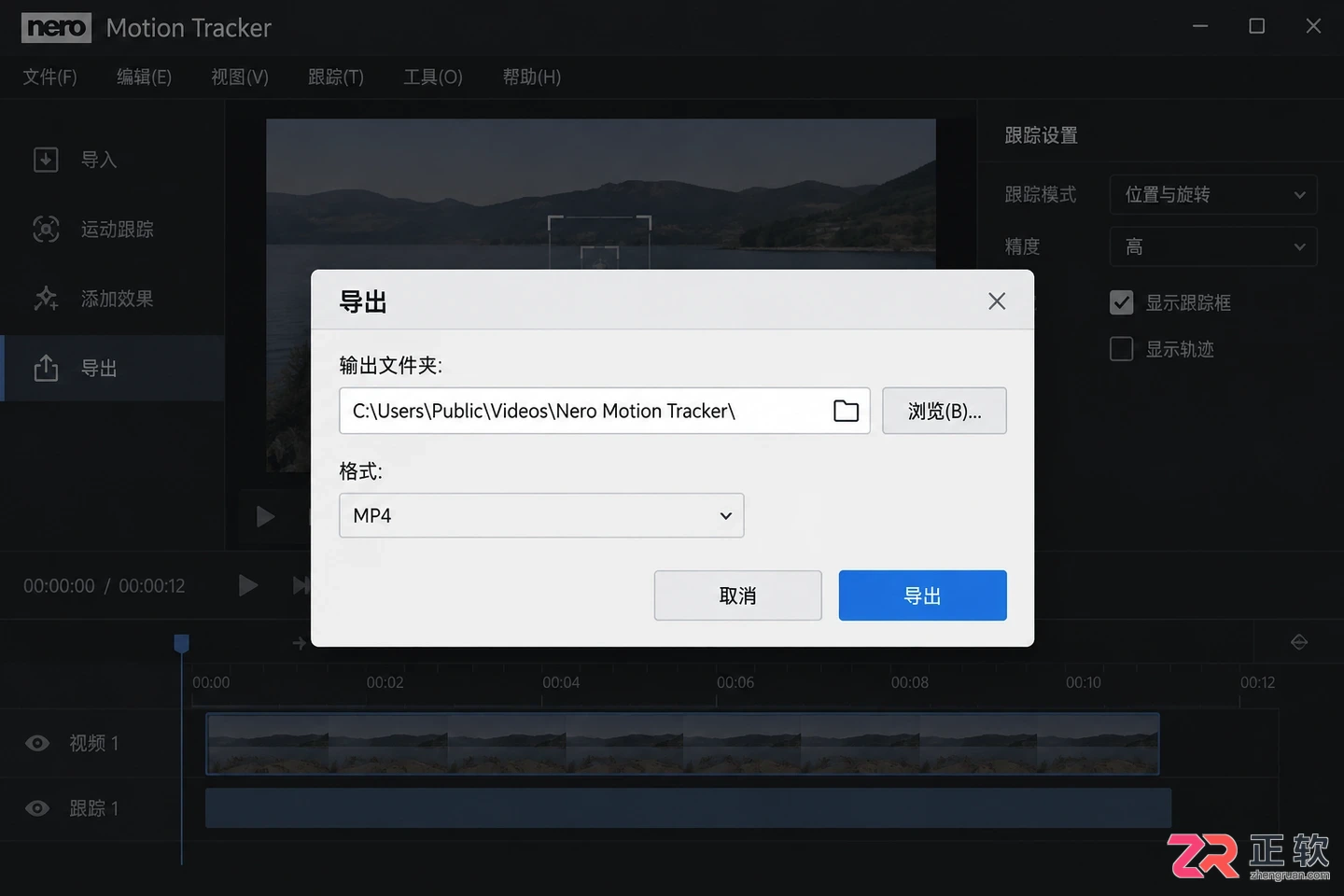1344x896 pixels.
Task: Open the 视图(V) menu
Action: pyautogui.click(x=240, y=77)
